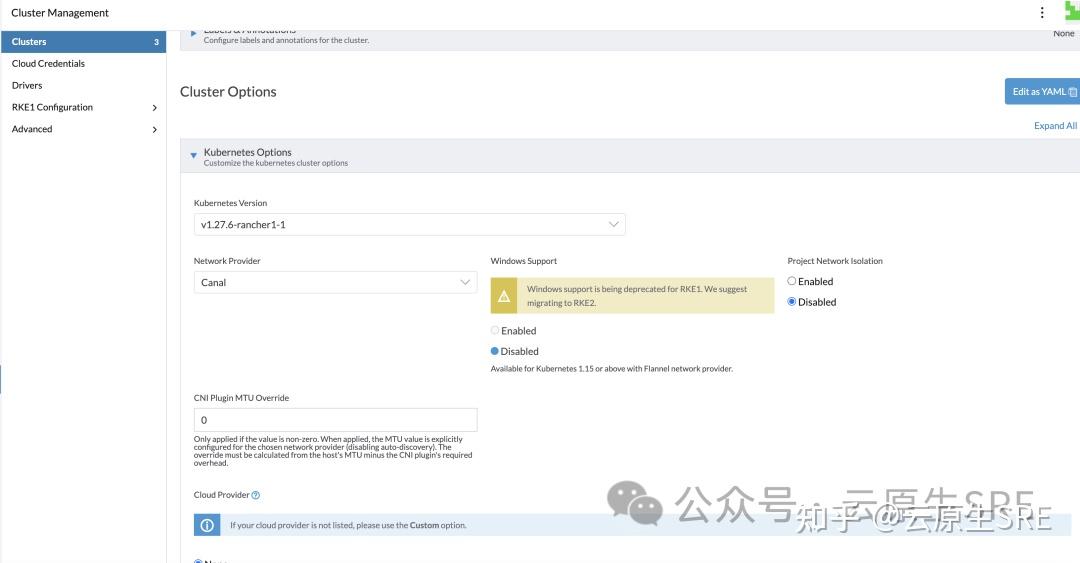Click 'Customize the kubernetes cluster options' subtitle
The height and width of the screenshot is (563, 1080).
tap(276, 163)
